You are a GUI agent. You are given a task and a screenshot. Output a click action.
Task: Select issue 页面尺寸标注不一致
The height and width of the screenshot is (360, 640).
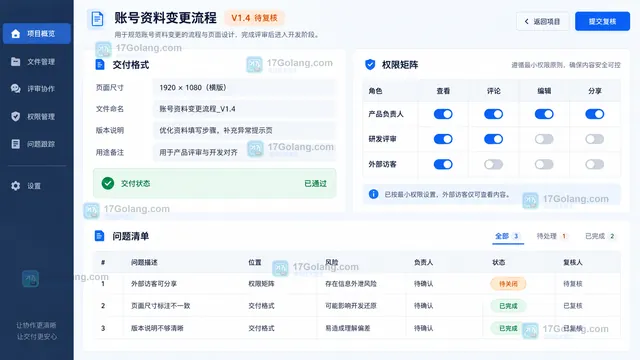click(x=160, y=306)
